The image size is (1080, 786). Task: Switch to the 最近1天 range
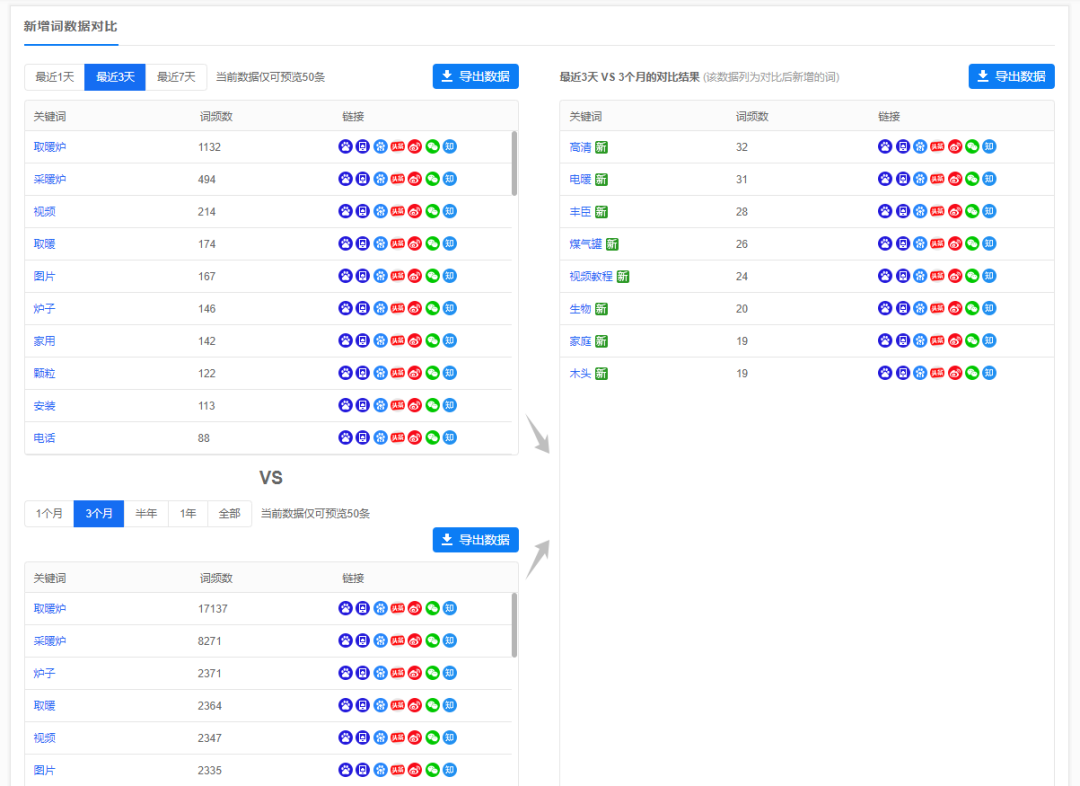[x=54, y=77]
